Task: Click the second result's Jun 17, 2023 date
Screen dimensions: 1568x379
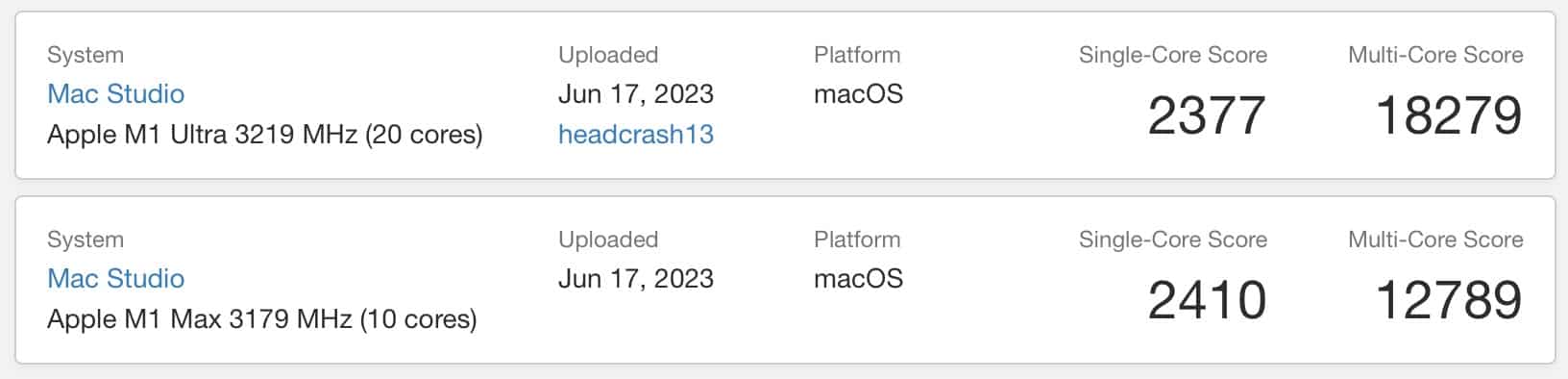Action: pyautogui.click(x=636, y=278)
